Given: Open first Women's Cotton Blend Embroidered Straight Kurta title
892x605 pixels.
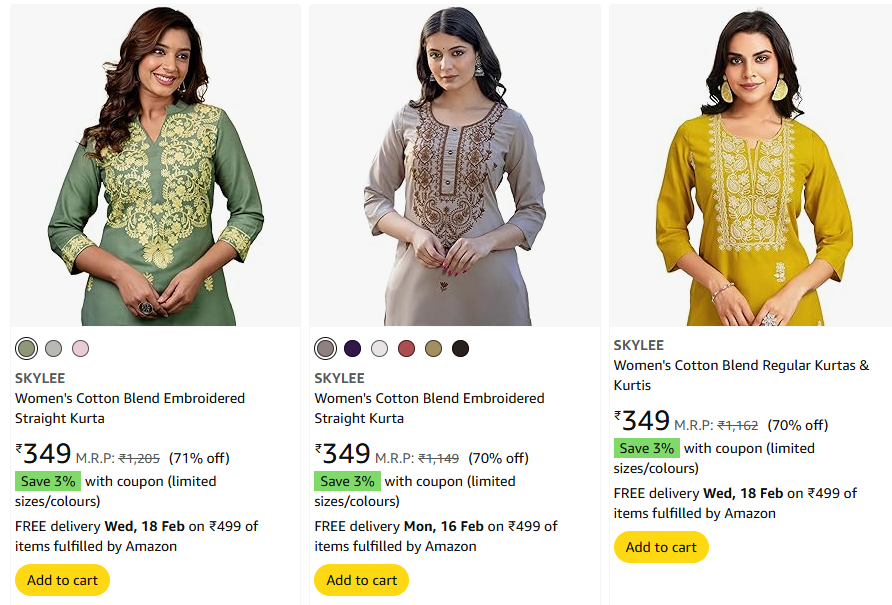Looking at the screenshot, I should 130,408.
